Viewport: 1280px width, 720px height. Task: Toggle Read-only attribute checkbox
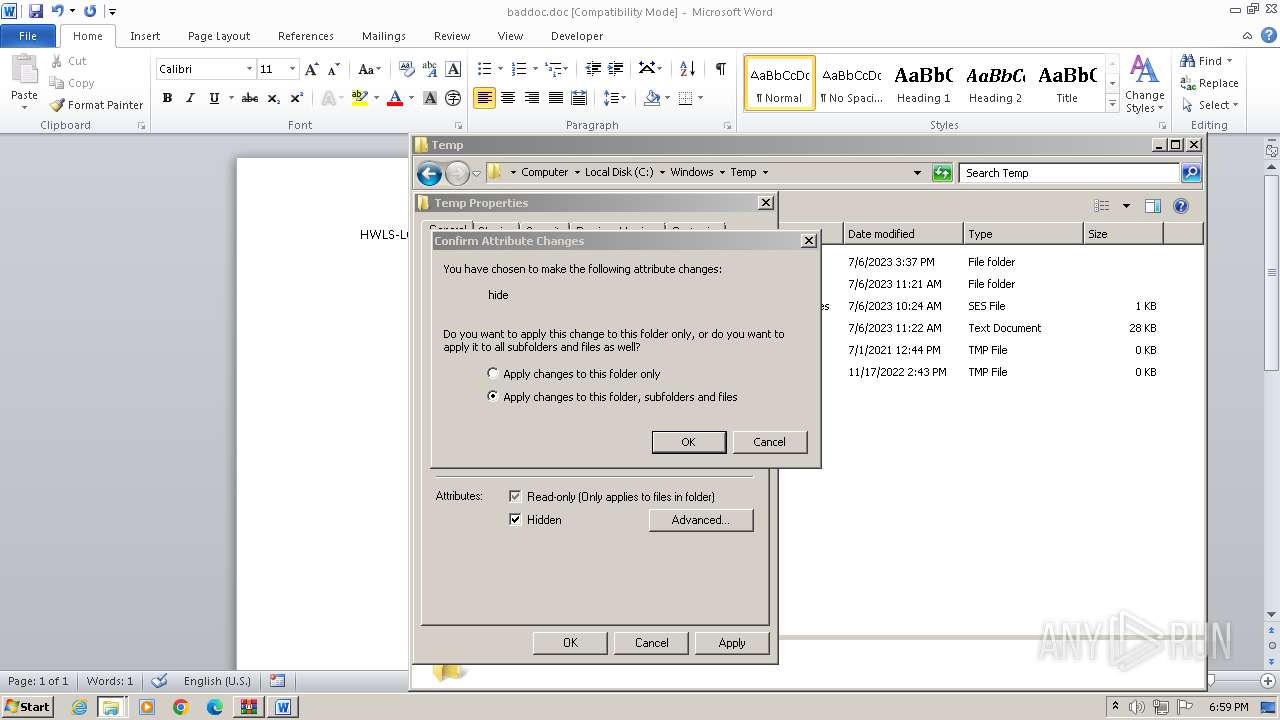(x=515, y=496)
